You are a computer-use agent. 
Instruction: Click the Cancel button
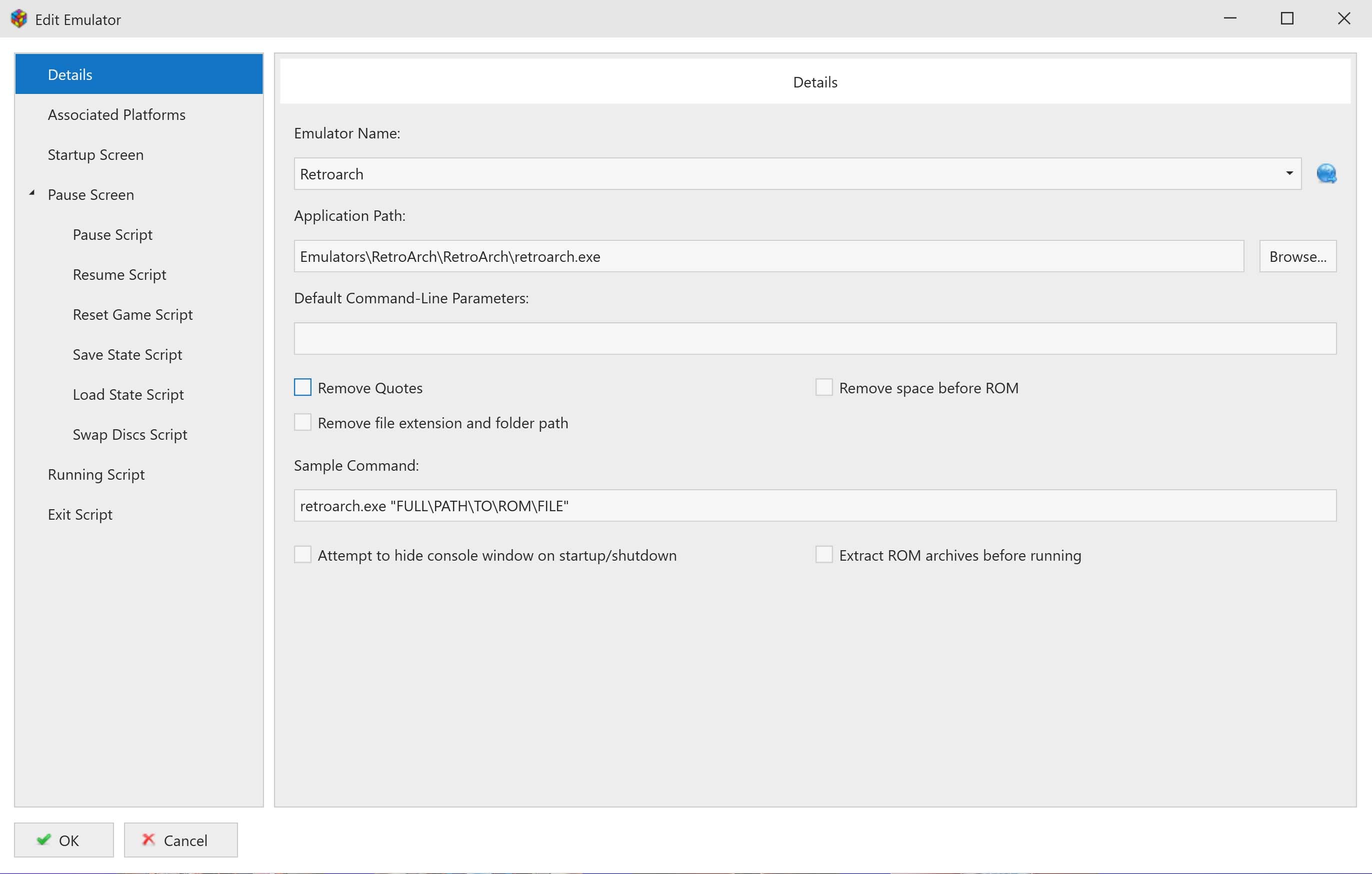pos(180,840)
